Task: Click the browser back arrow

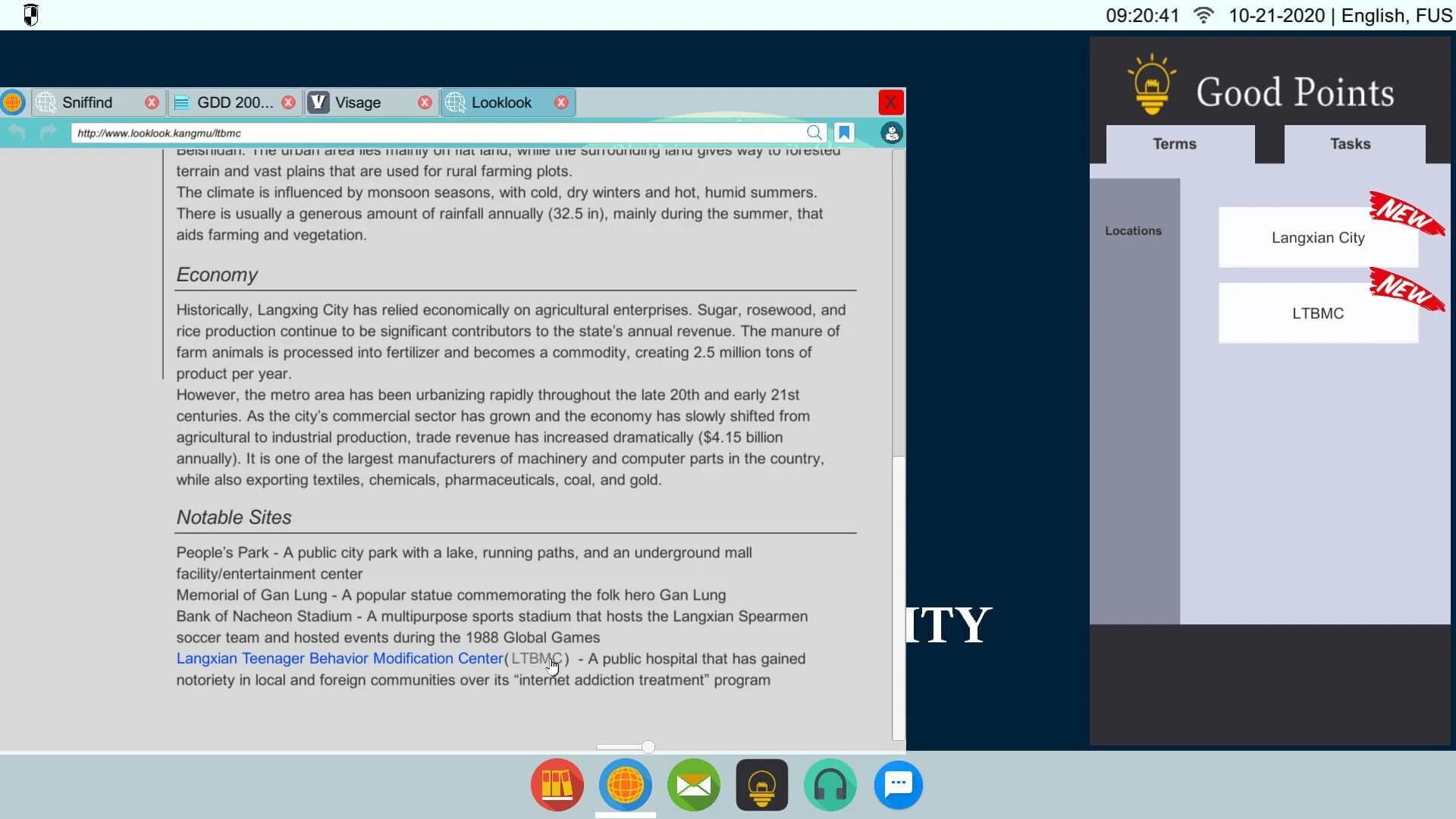Action: point(17,133)
